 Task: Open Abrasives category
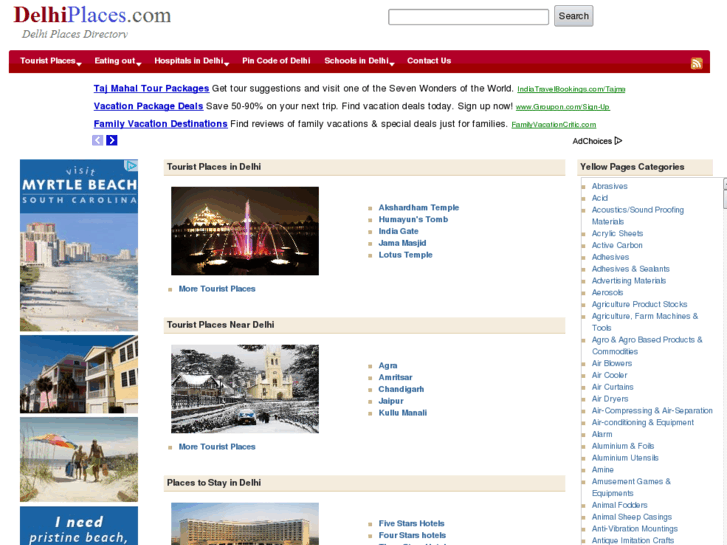(x=609, y=186)
